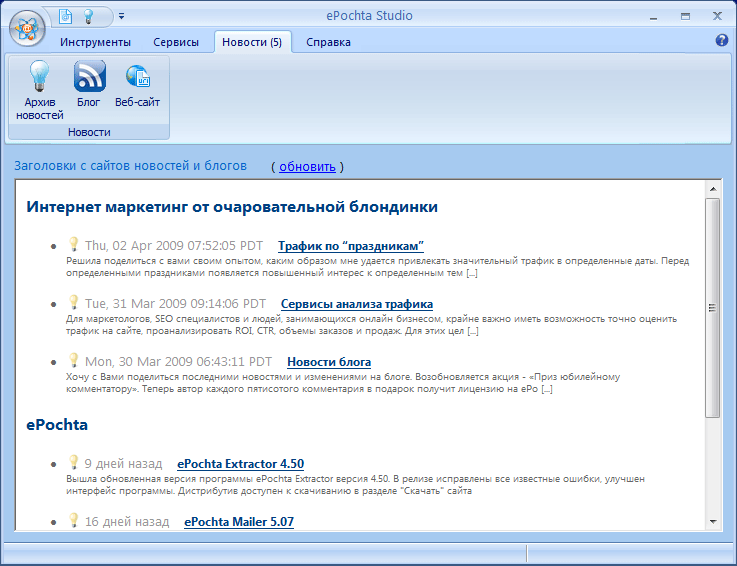
Task: Click the date Tue, 31 Mar 2009 09:14:06 PDT
Action: coord(175,304)
